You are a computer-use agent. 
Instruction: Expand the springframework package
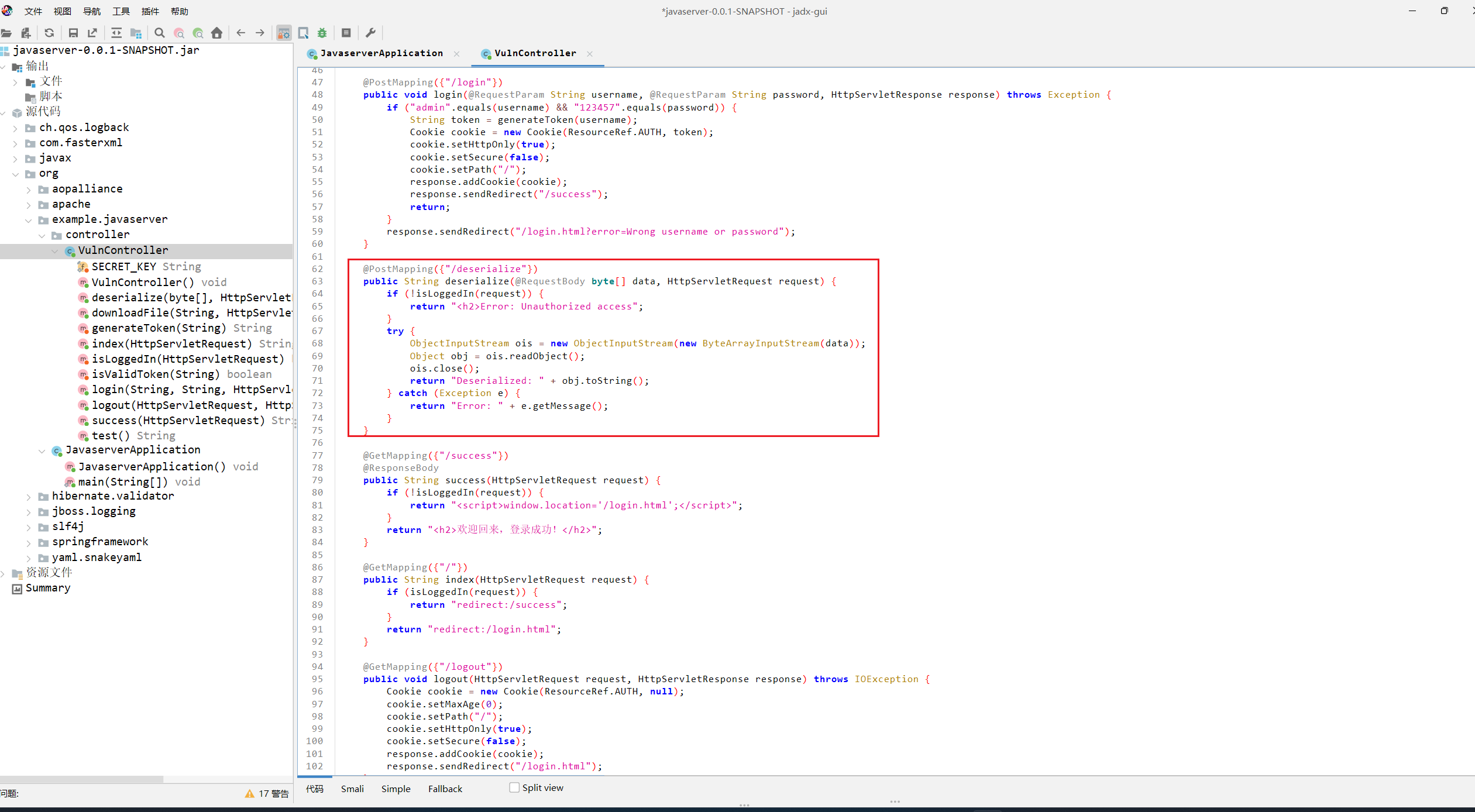[x=29, y=542]
